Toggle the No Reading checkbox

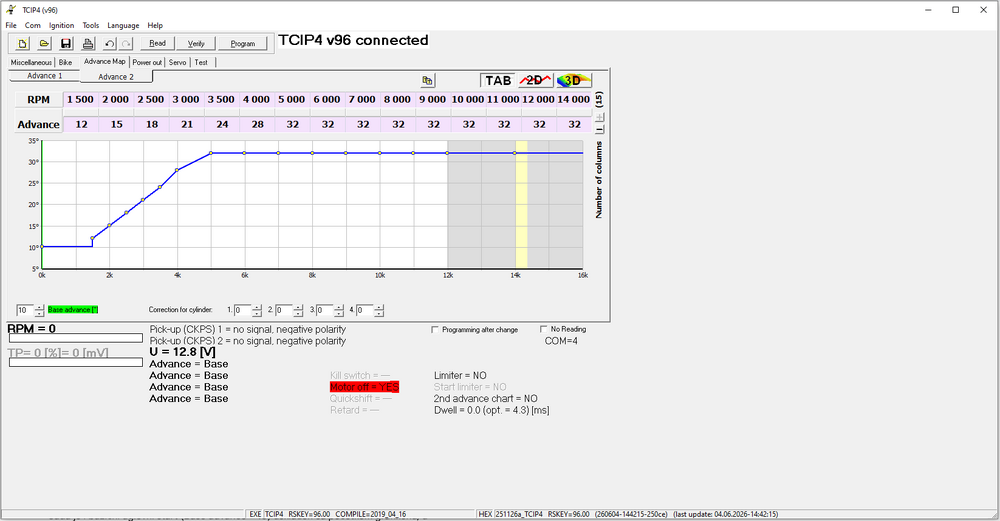coord(543,329)
